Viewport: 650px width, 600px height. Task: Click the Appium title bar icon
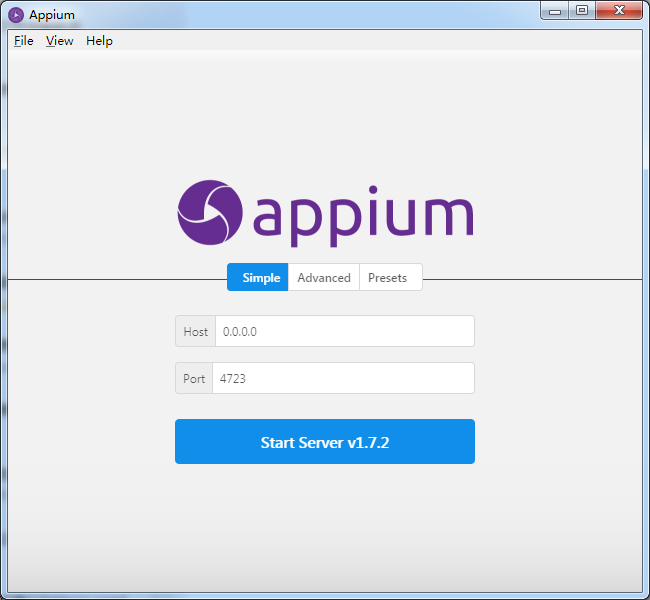pyautogui.click(x=16, y=15)
